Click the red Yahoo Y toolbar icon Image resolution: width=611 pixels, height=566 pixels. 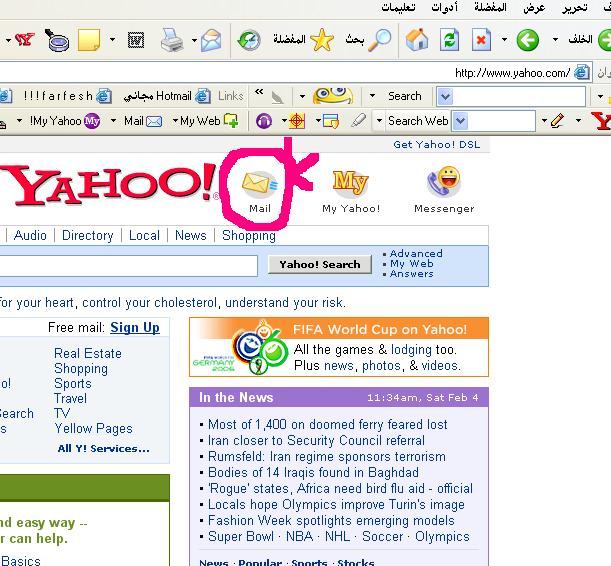(25, 40)
